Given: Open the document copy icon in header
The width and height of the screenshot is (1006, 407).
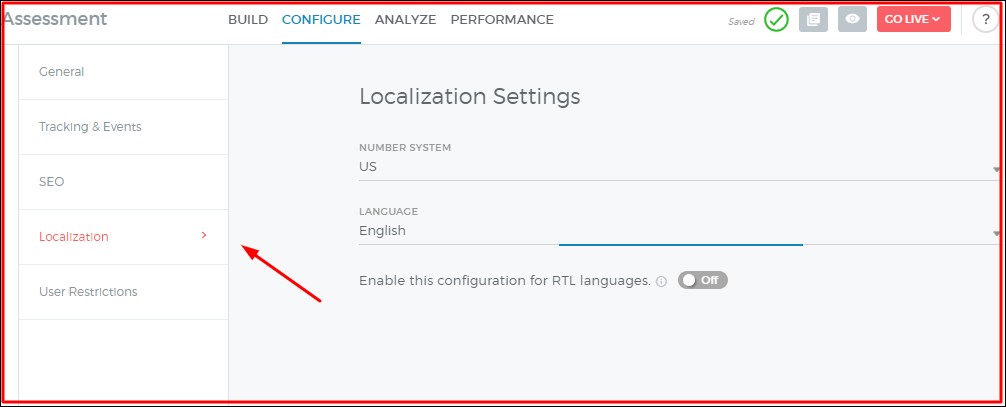Looking at the screenshot, I should (x=813, y=20).
